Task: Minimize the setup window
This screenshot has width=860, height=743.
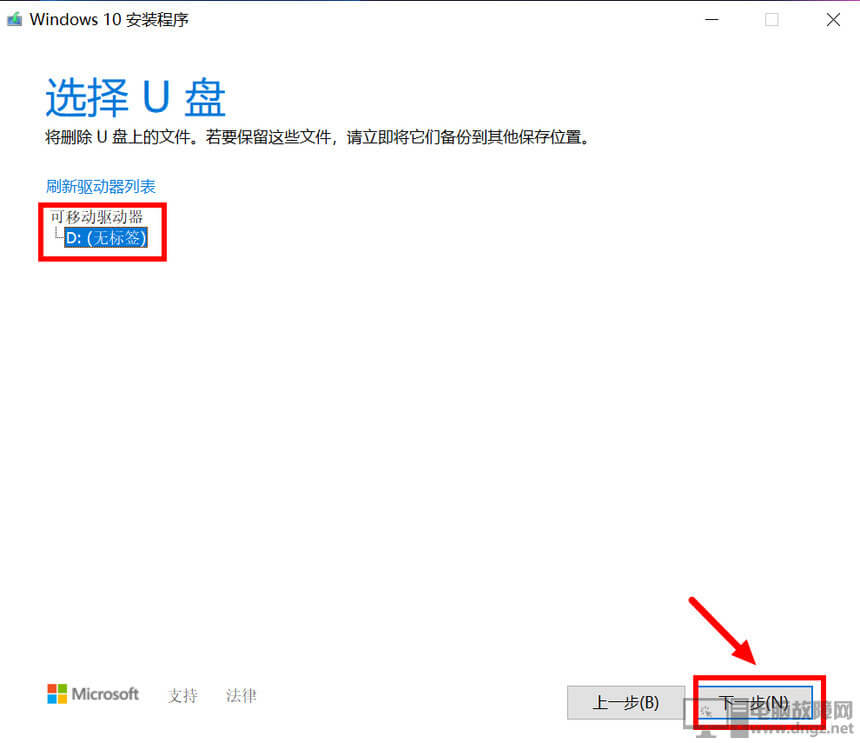Action: (712, 20)
